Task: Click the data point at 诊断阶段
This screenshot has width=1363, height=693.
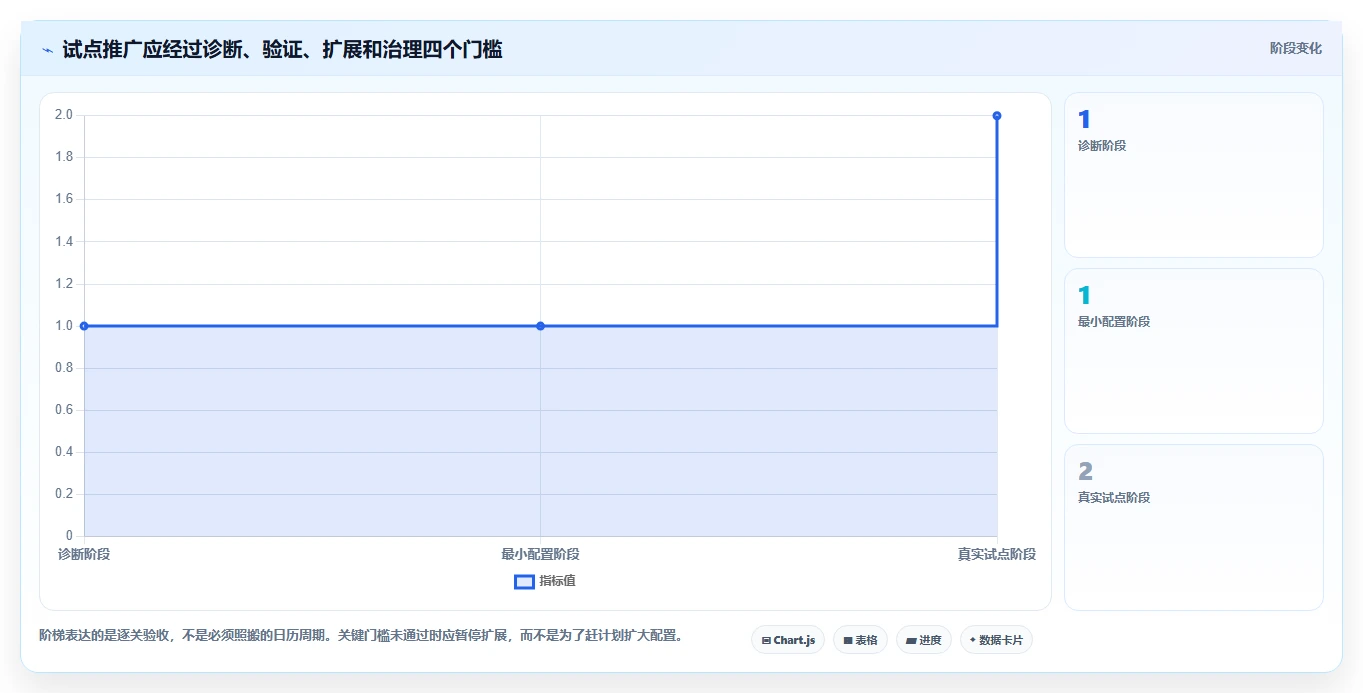Action: [84, 326]
